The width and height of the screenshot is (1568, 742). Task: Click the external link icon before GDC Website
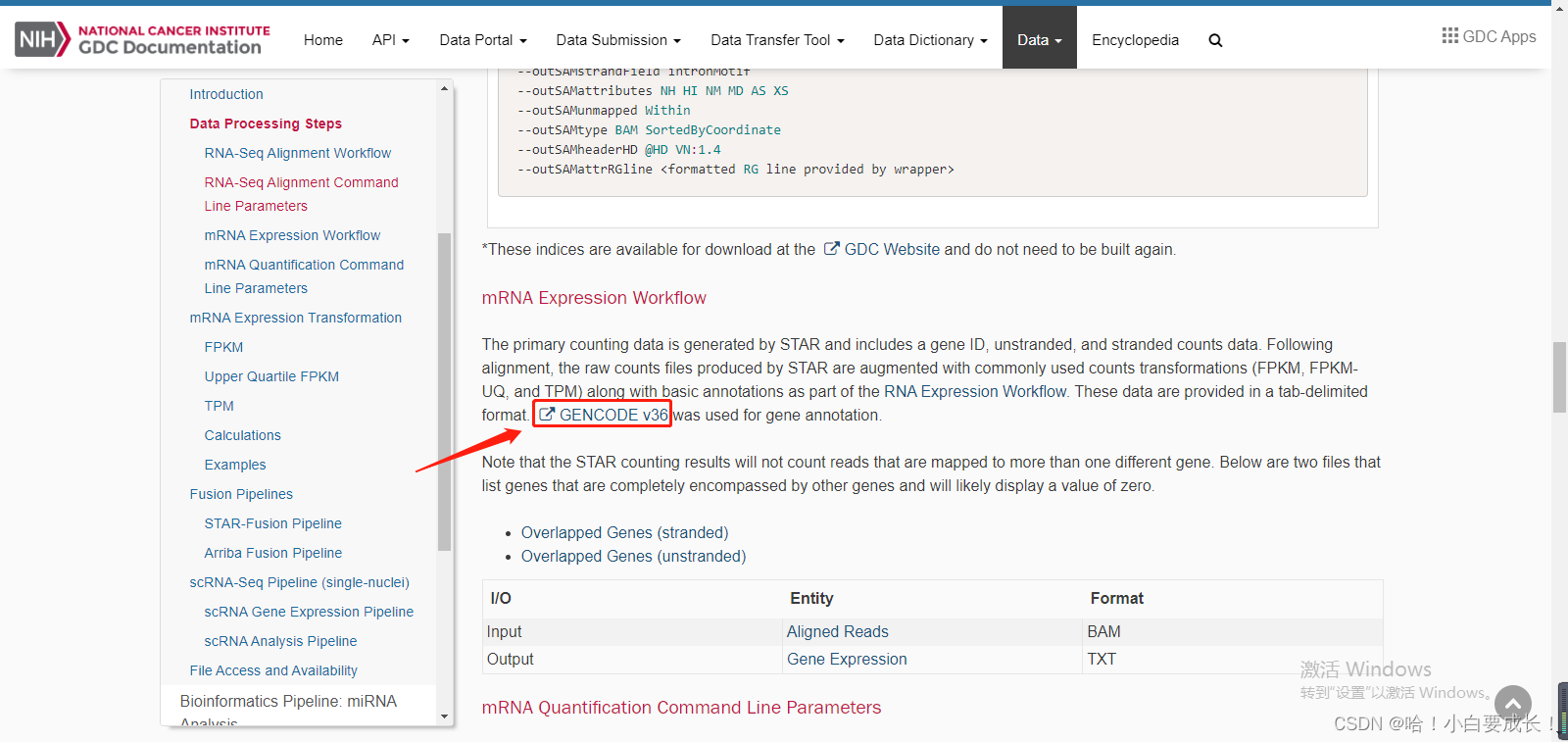[831, 249]
